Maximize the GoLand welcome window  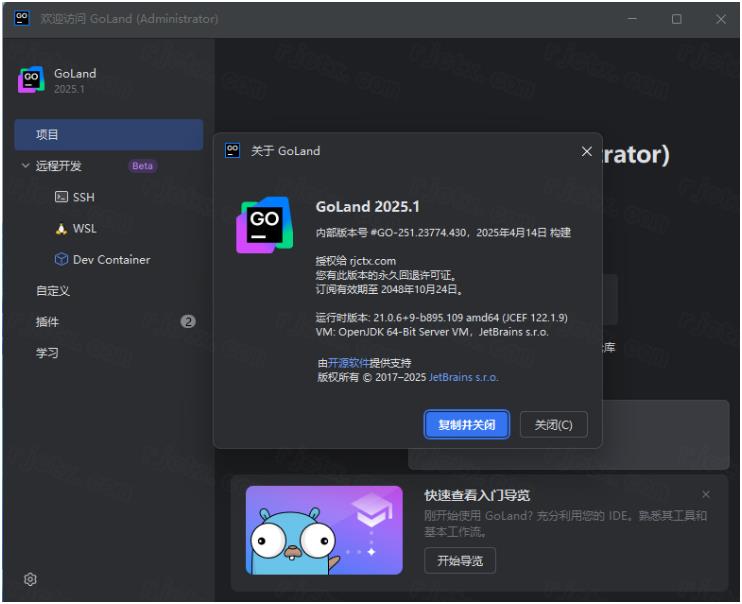click(677, 18)
